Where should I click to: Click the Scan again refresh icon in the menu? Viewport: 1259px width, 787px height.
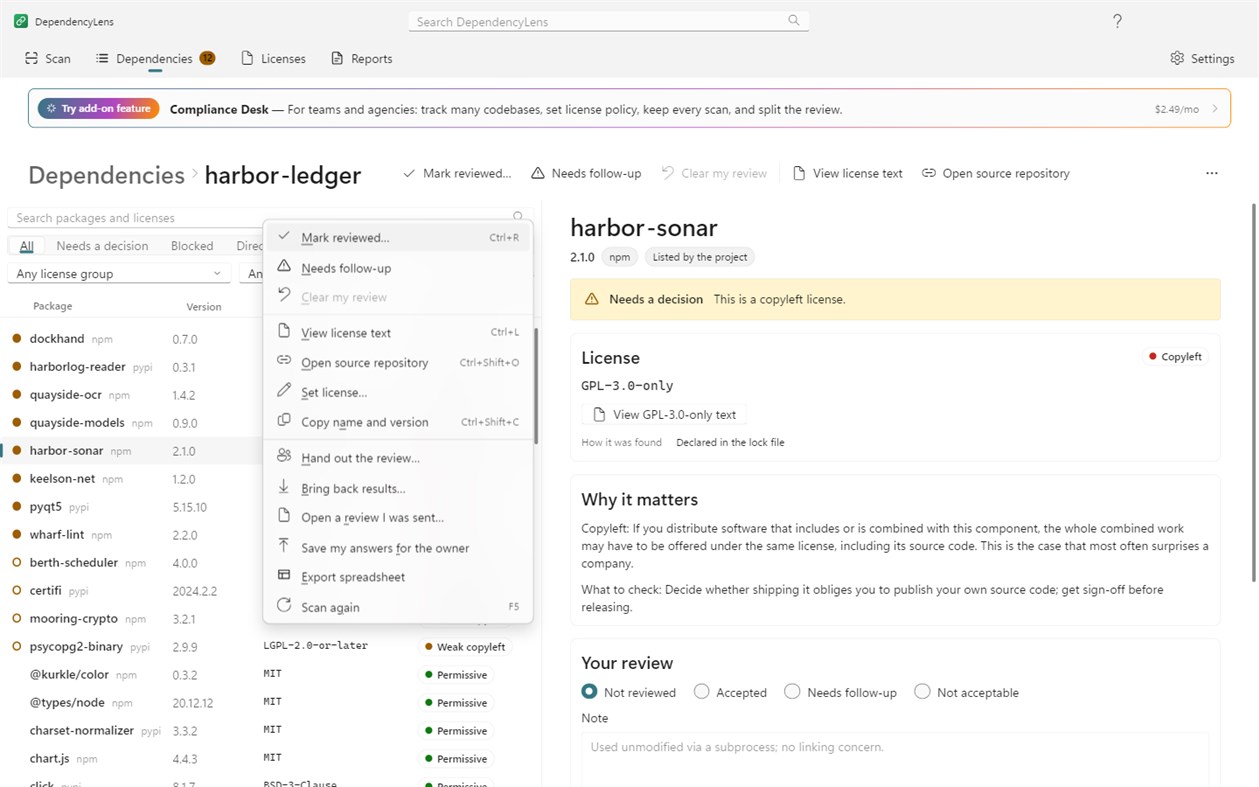point(284,606)
